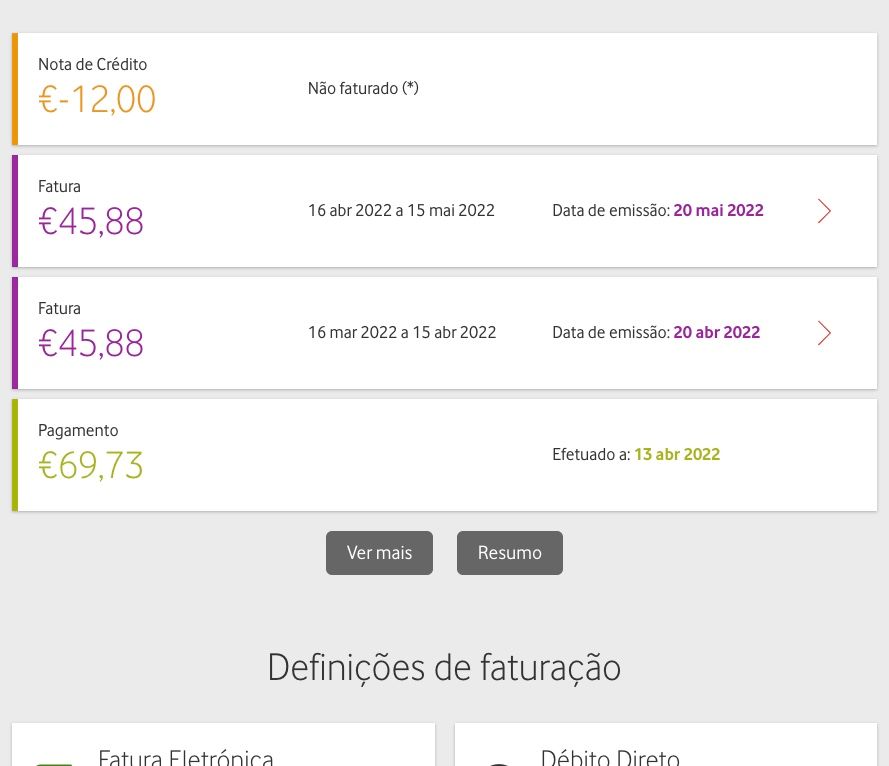The width and height of the screenshot is (889, 766).
Task: Click the Definições de faturação heading
Action: (x=444, y=667)
